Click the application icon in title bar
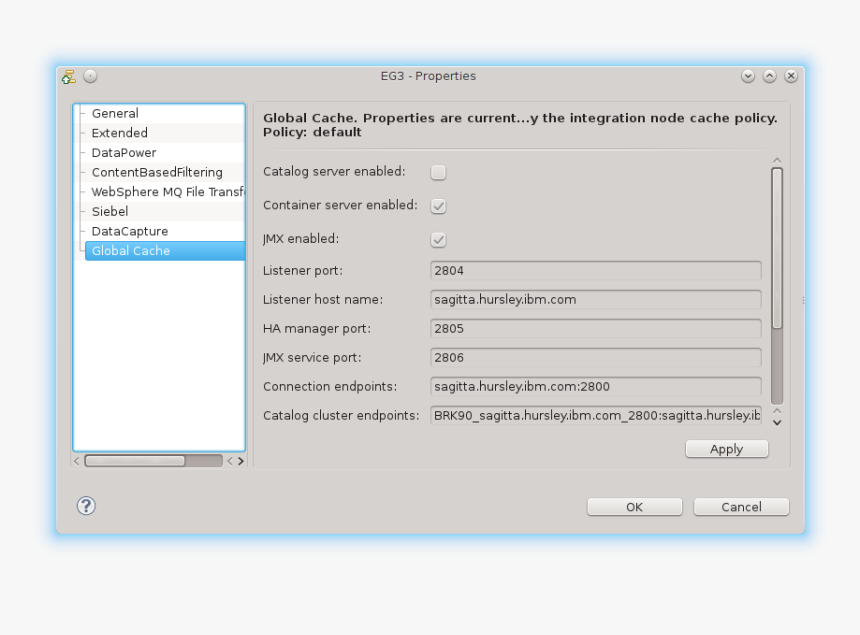 coord(69,76)
